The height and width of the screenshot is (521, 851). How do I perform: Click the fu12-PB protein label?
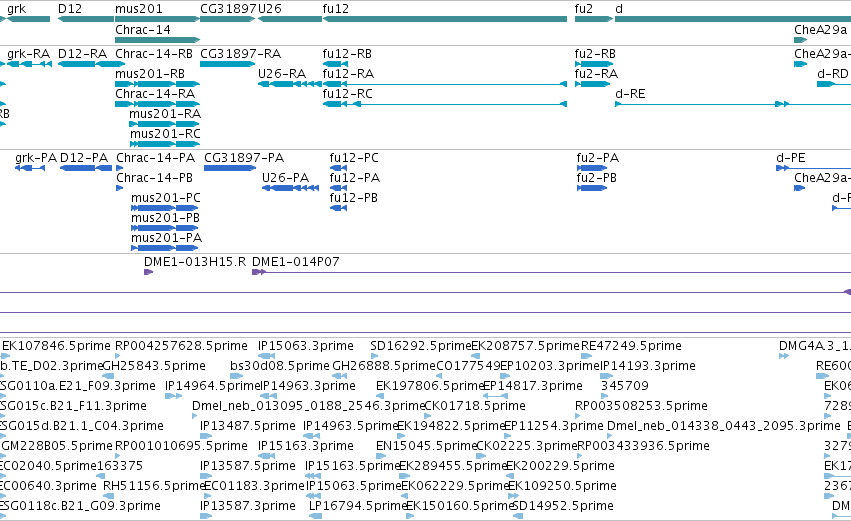[x=353, y=198]
